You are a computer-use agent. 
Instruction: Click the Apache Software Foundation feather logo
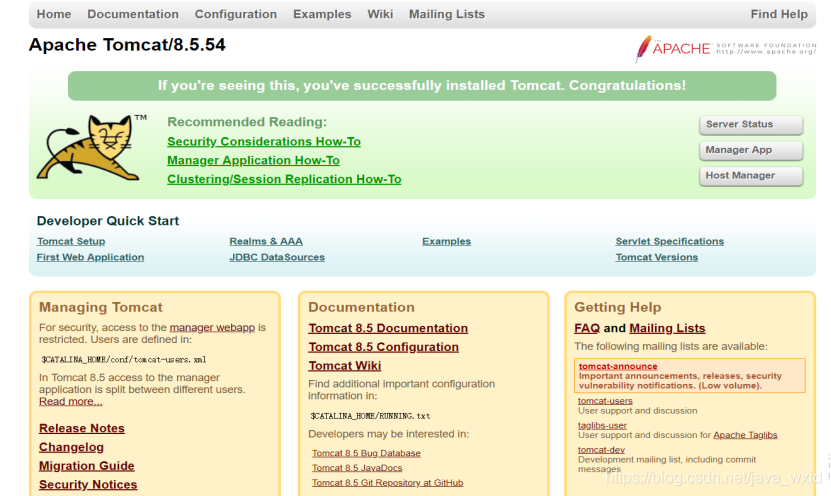click(726, 49)
